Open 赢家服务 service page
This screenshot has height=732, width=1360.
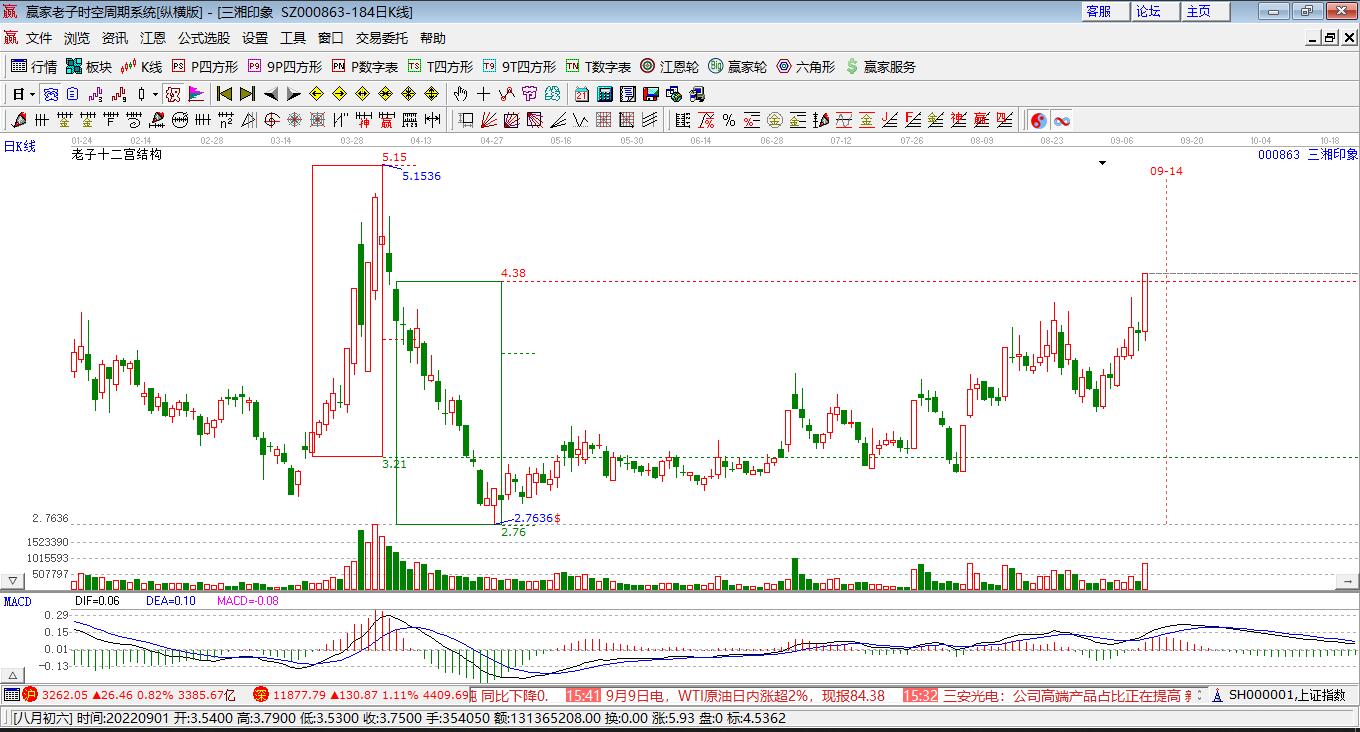click(x=881, y=67)
